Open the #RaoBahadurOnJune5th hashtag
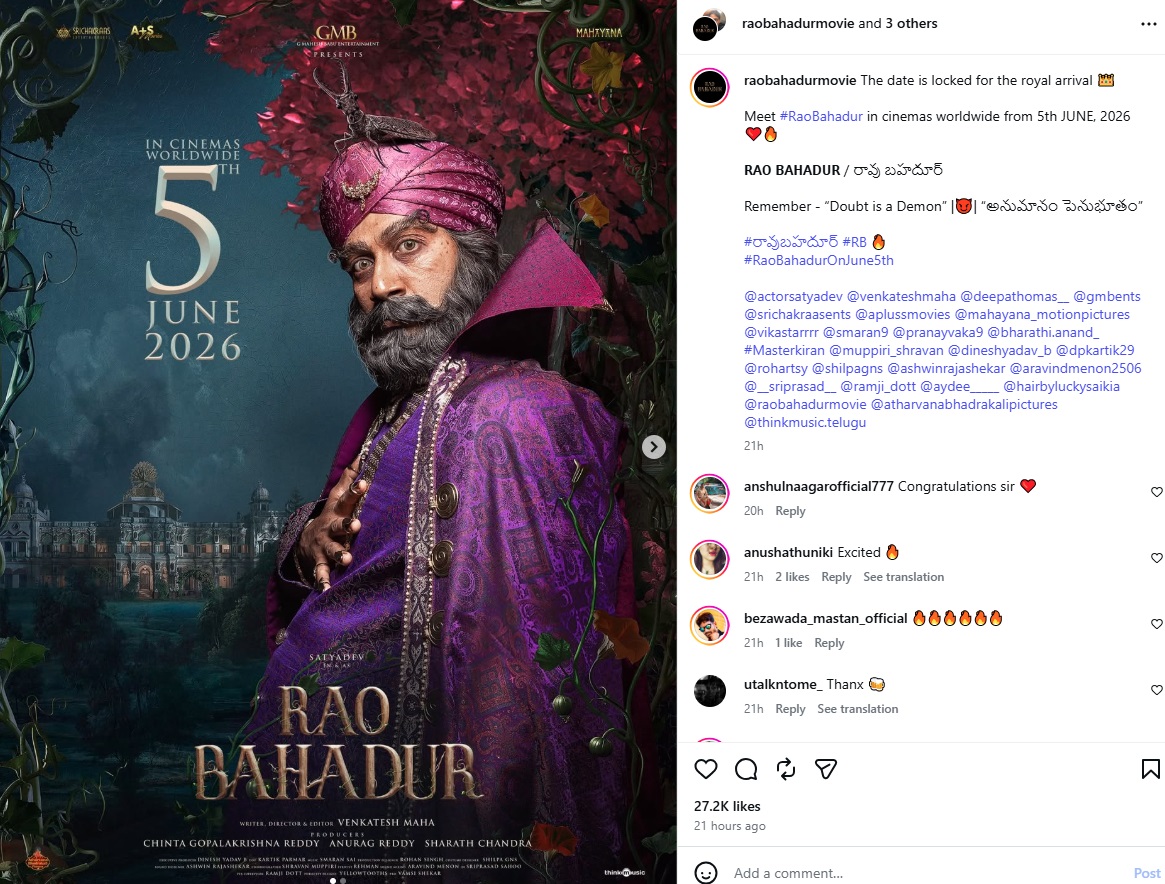This screenshot has height=884, width=1165. pos(819,260)
